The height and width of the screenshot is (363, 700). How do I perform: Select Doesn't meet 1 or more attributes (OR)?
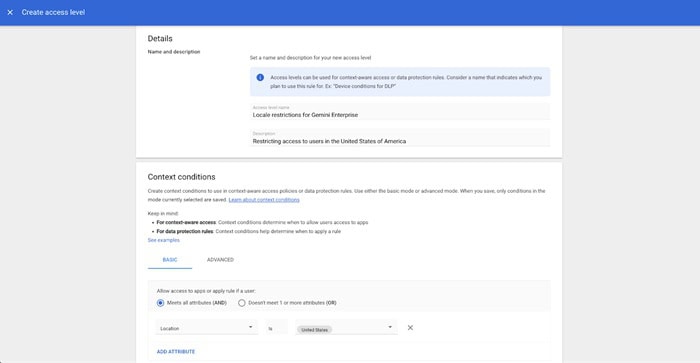tap(242, 303)
